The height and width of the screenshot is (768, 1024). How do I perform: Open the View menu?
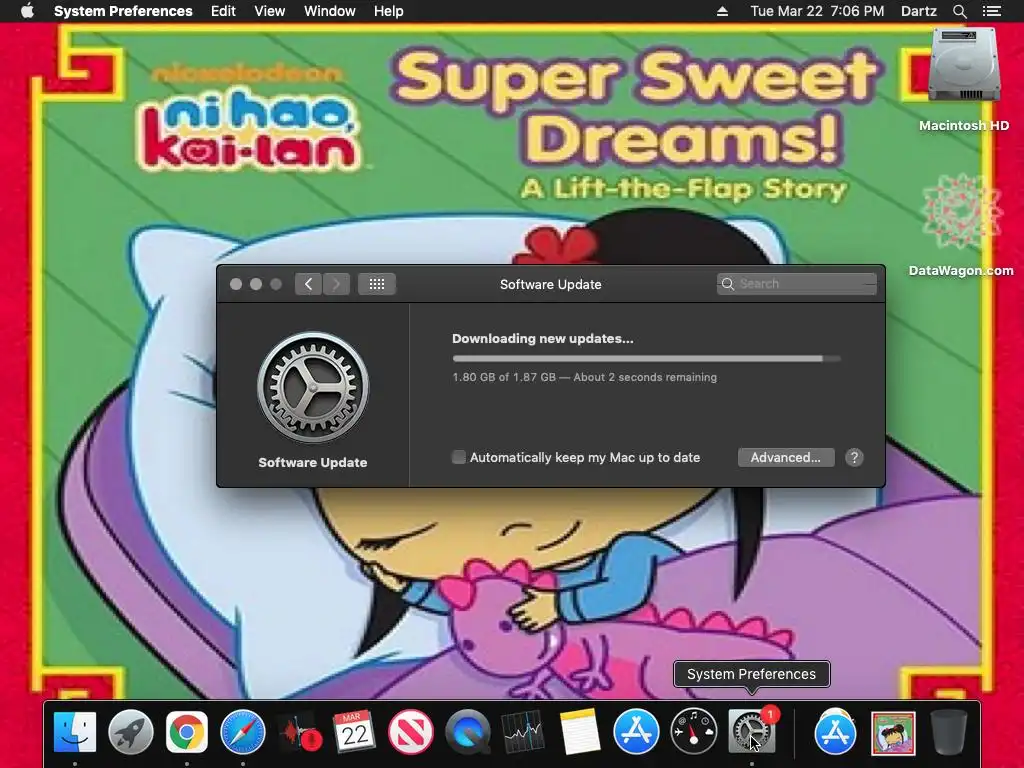(x=270, y=11)
